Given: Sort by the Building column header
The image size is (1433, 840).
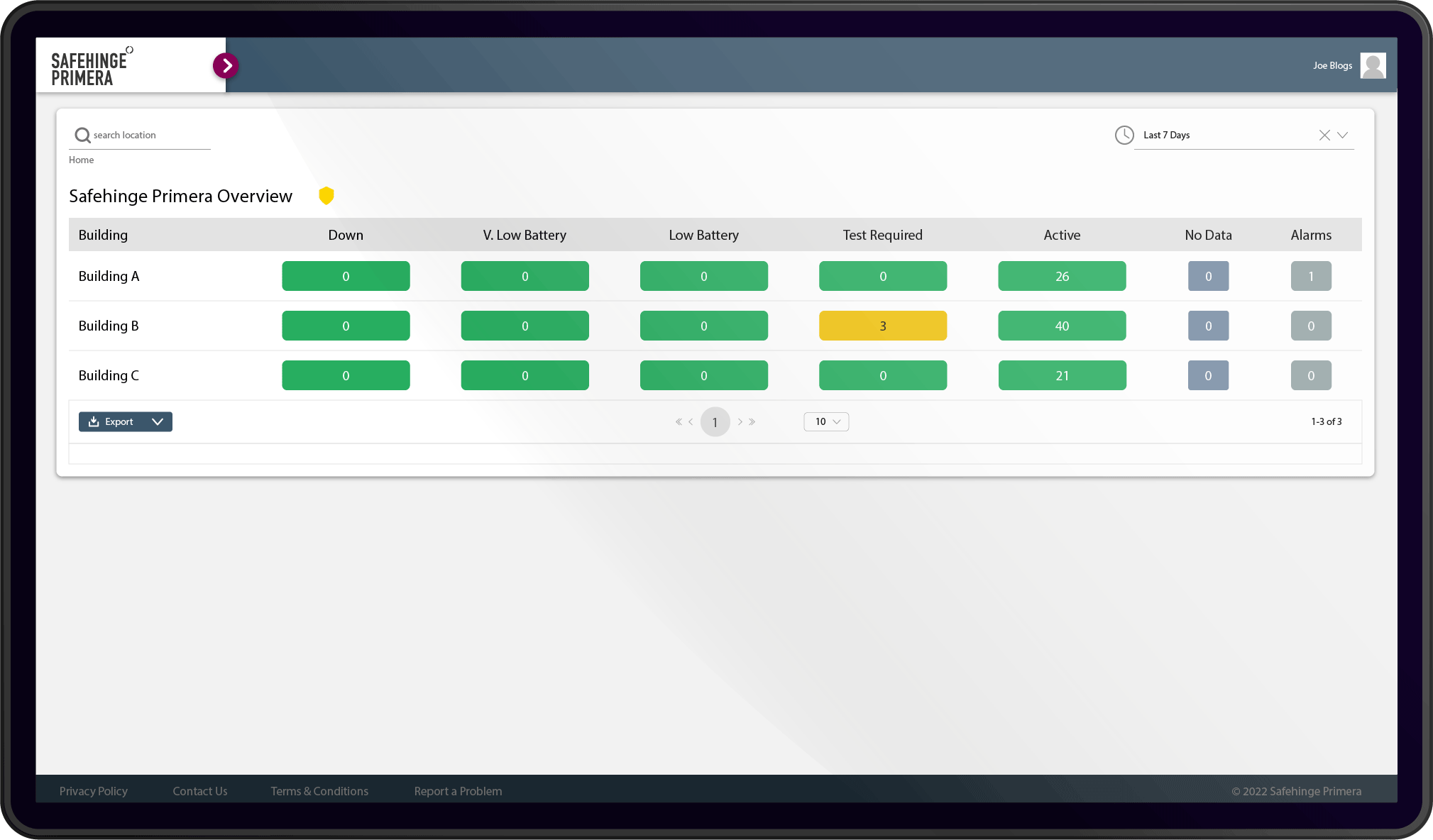Looking at the screenshot, I should coord(103,235).
